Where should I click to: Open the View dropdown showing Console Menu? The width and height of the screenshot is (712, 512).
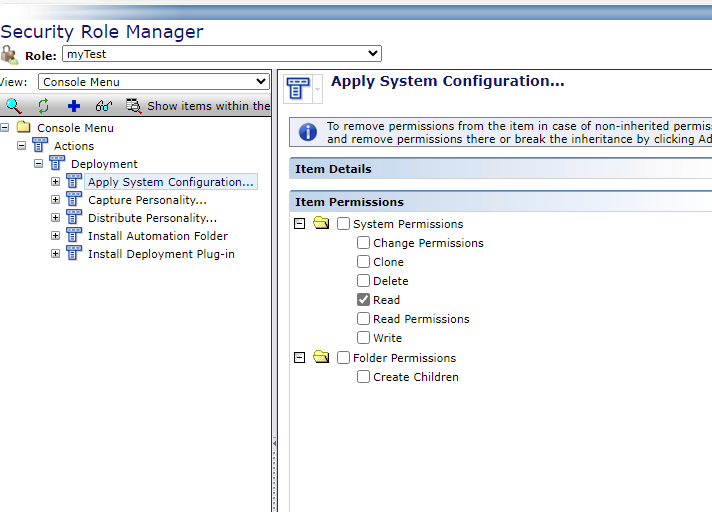154,82
